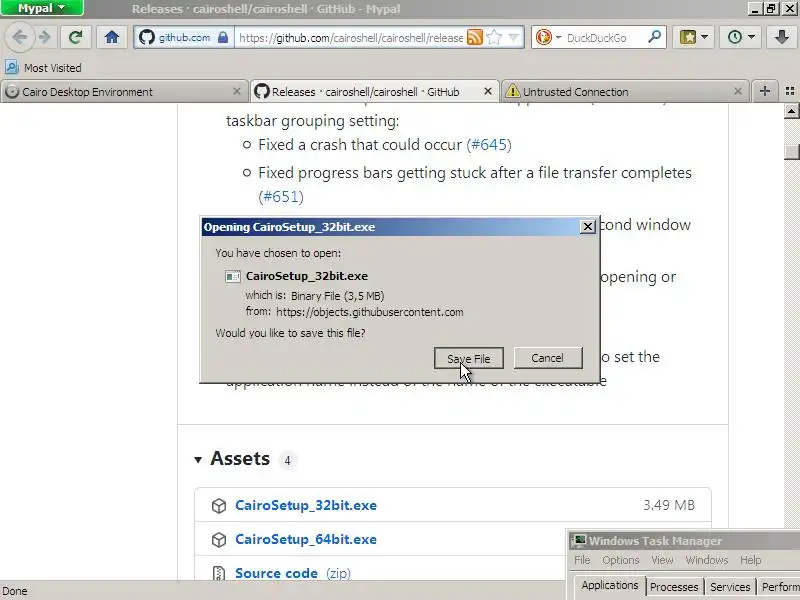Download CairoSetup_32bit.exe from the Assets list
The height and width of the screenshot is (600, 800).
pos(306,505)
